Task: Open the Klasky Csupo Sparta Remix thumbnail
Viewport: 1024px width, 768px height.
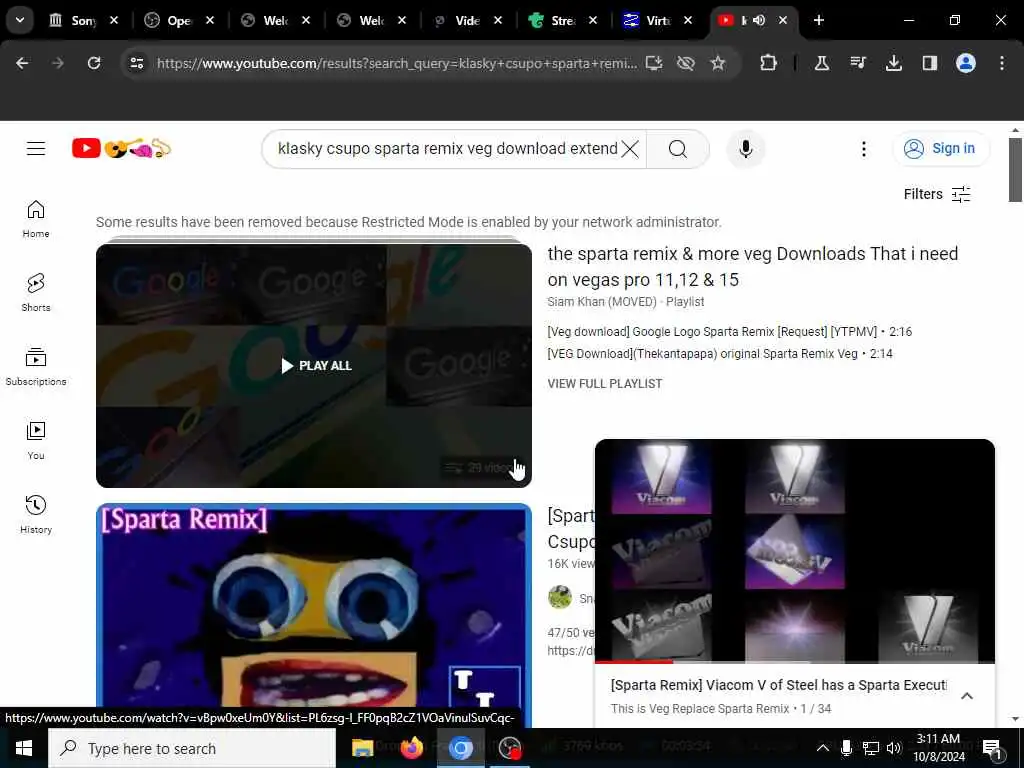Action: (x=313, y=605)
